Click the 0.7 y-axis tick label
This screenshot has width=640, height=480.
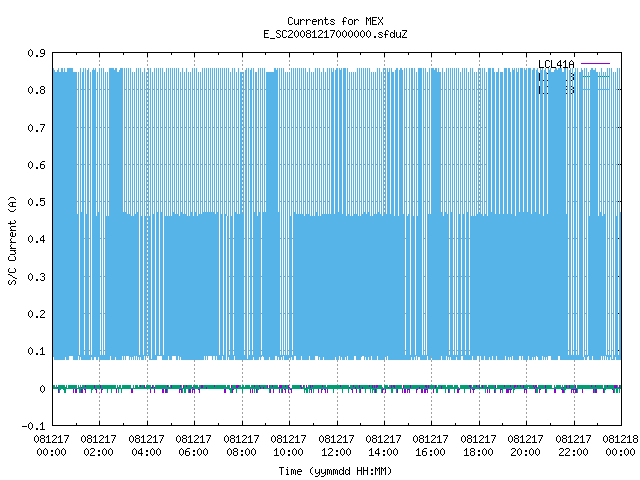[x=36, y=128]
